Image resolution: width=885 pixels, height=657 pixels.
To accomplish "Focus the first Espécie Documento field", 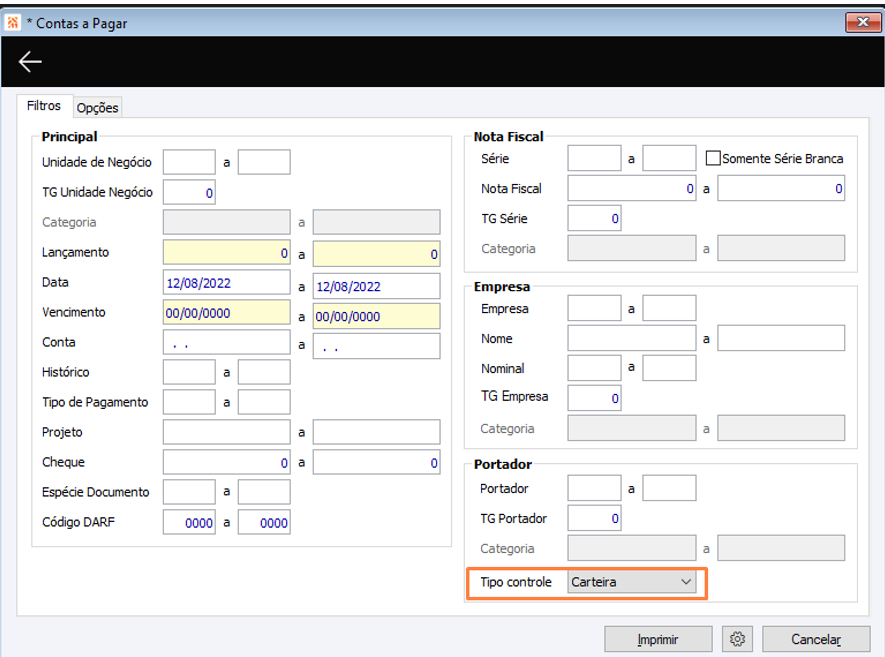I will point(189,492).
